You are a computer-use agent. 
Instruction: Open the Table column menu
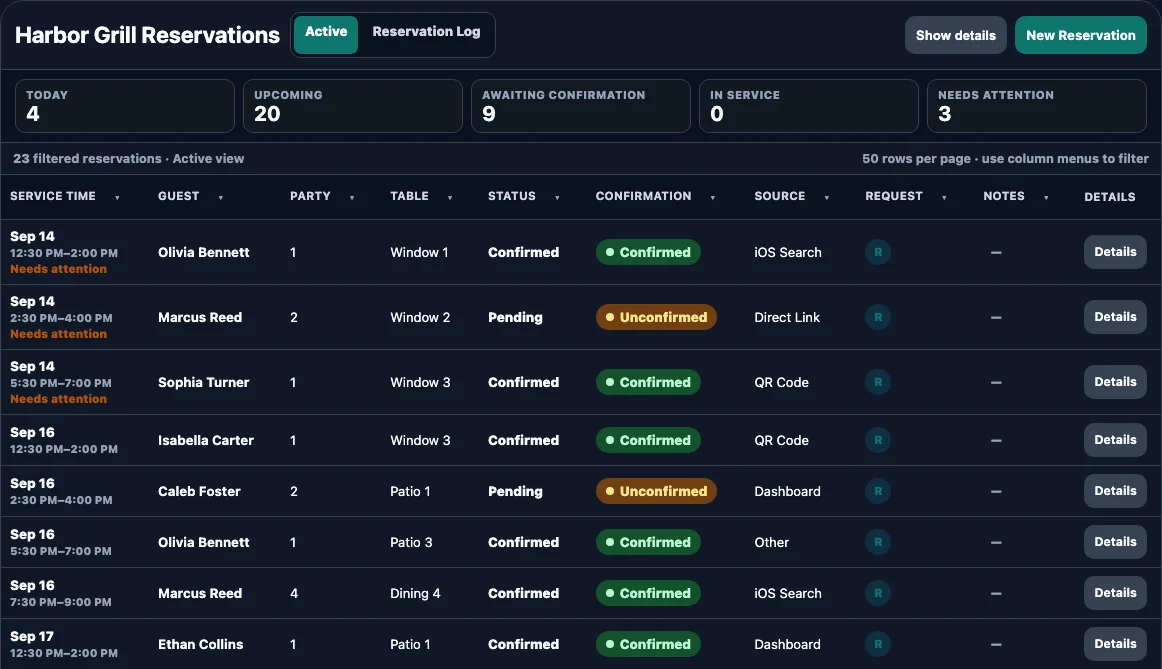click(450, 197)
